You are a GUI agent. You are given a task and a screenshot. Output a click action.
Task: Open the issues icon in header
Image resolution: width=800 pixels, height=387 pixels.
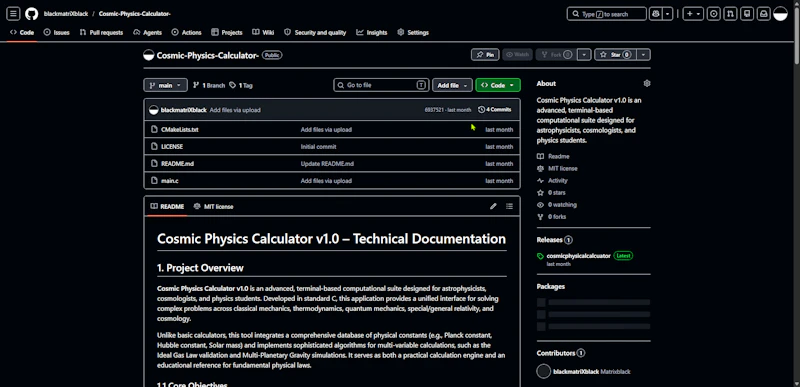pyautogui.click(x=714, y=14)
